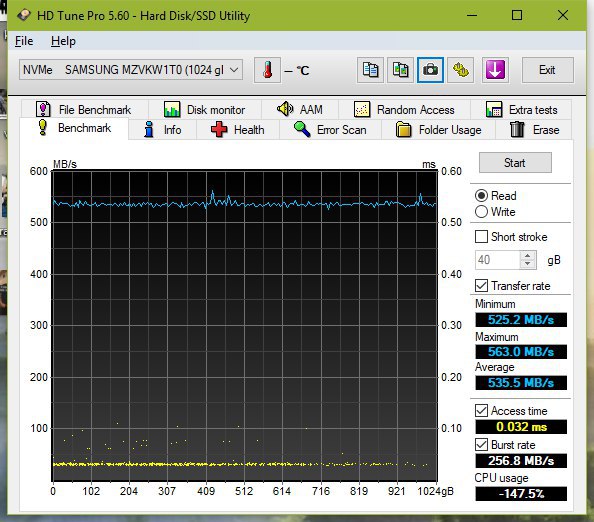This screenshot has width=594, height=522.
Task: Enable the Short stroke checkbox
Action: pos(481,237)
